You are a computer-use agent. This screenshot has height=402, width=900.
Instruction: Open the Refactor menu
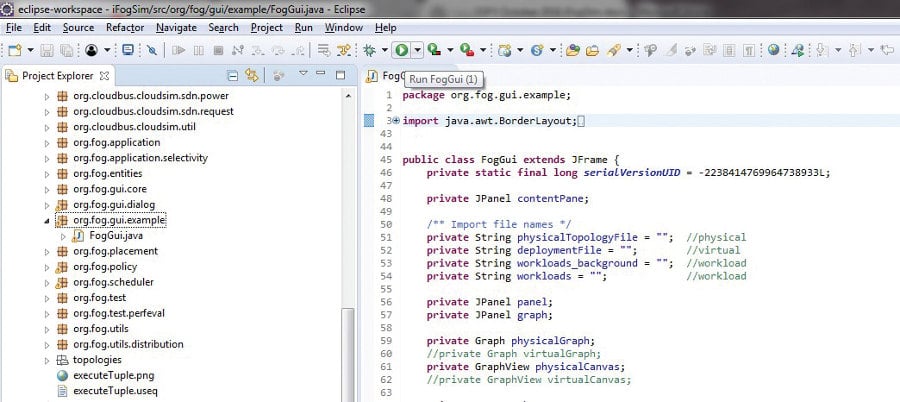click(x=124, y=28)
